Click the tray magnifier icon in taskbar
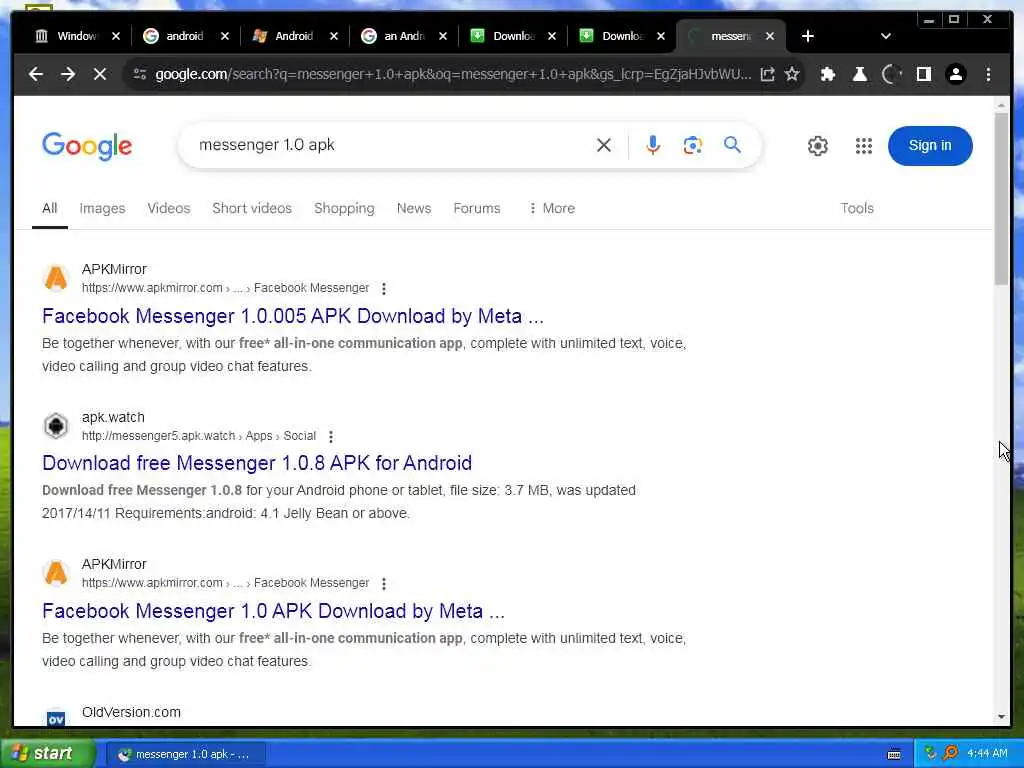 [x=952, y=753]
